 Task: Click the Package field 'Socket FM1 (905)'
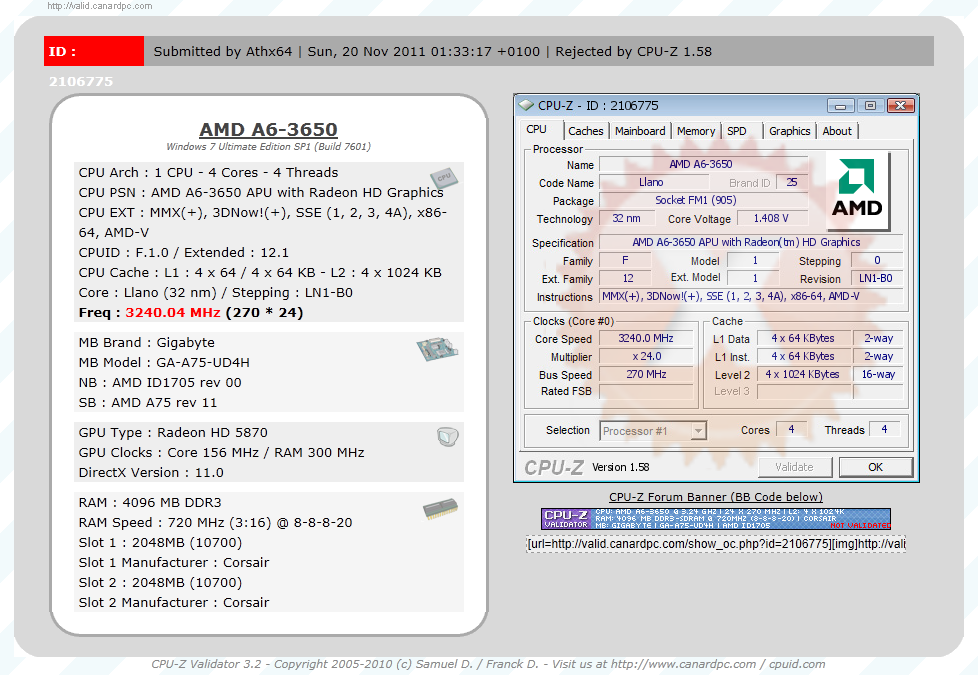703,200
